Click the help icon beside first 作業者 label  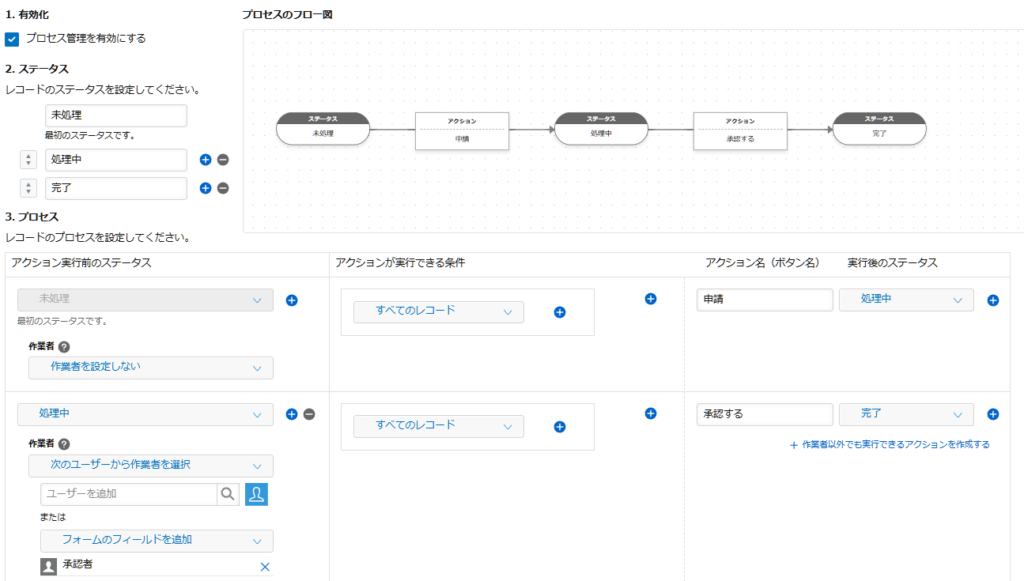pyautogui.click(x=64, y=346)
